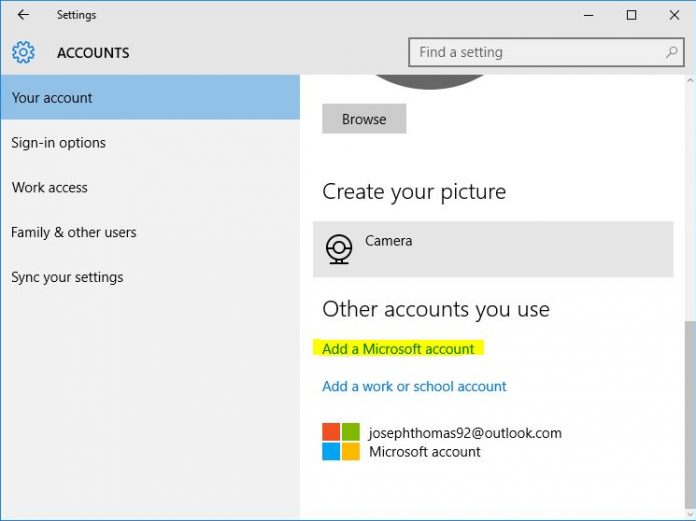
Task: Click the Browse button for a picture
Action: coord(364,119)
